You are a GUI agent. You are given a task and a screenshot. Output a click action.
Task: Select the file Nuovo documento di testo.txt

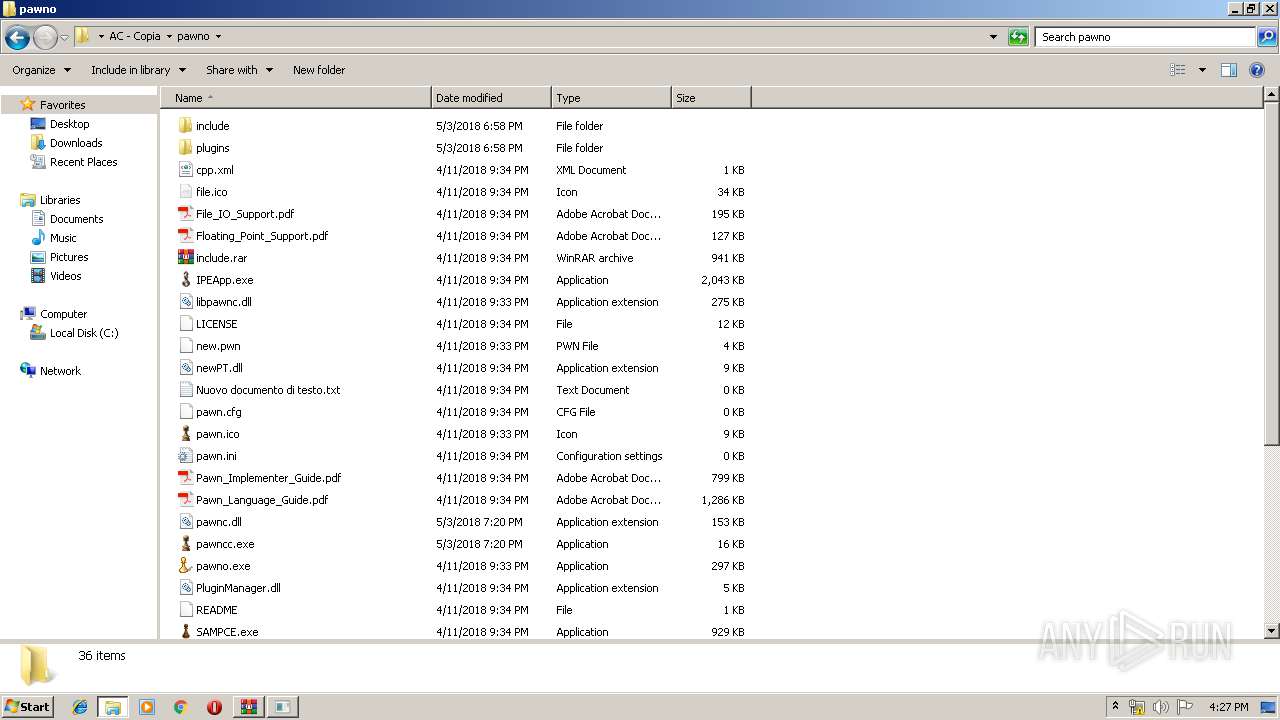pos(268,390)
